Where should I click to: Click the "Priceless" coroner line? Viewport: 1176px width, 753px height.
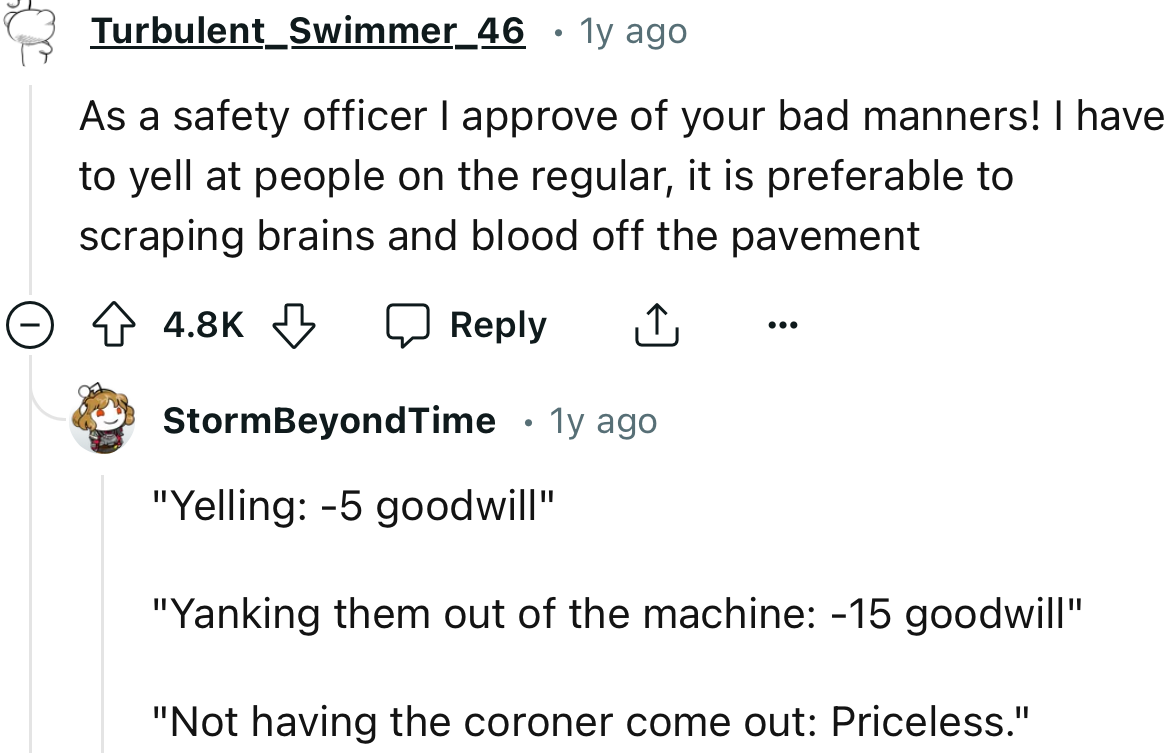[592, 720]
